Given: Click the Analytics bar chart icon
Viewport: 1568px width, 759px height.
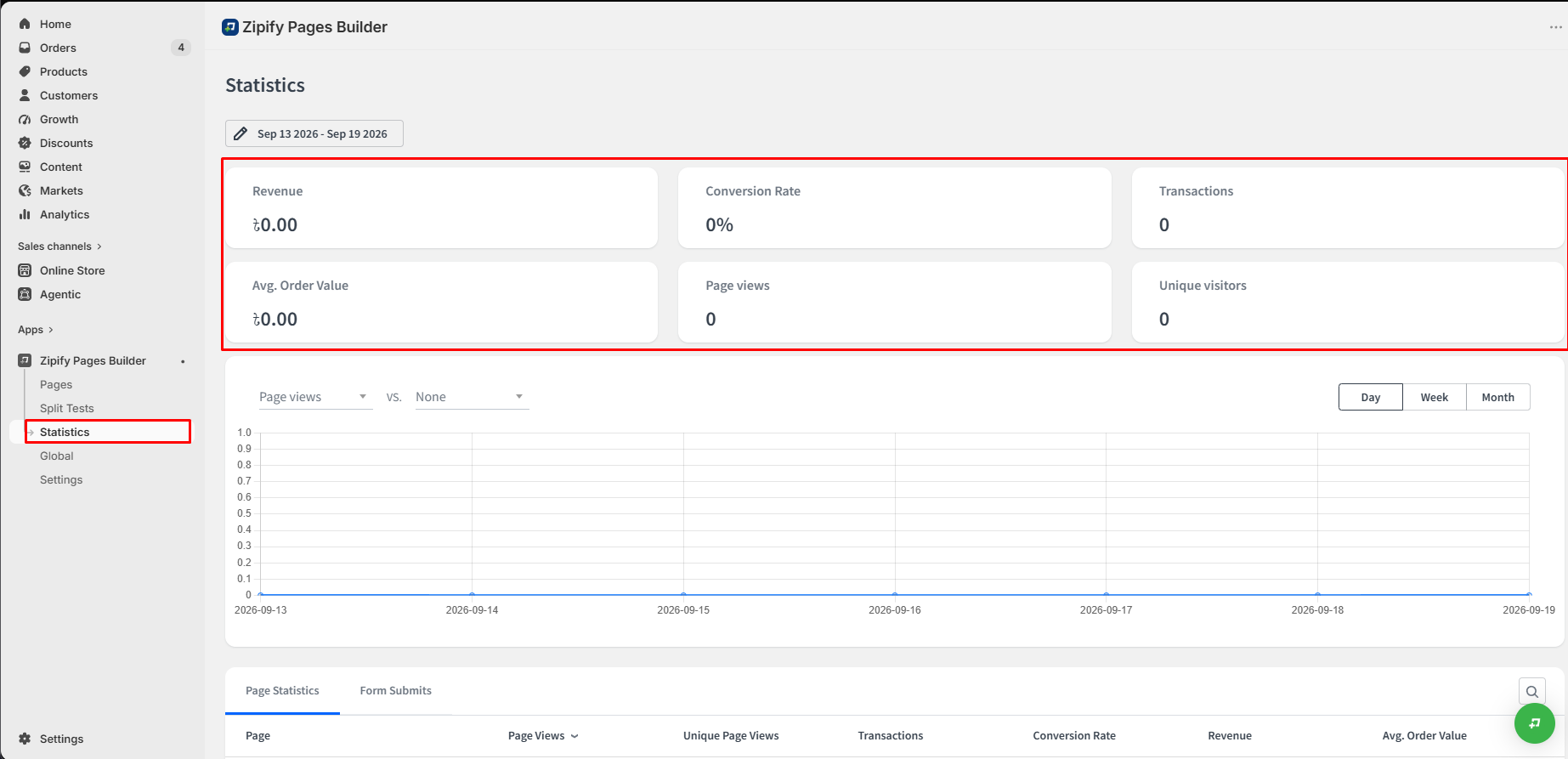Looking at the screenshot, I should click(25, 214).
